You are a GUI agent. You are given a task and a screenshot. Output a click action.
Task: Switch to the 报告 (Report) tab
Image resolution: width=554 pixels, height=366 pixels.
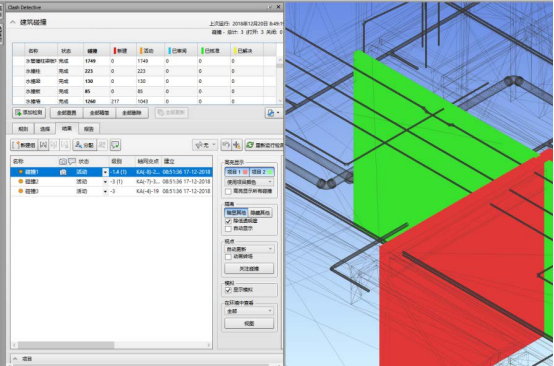tap(89, 129)
